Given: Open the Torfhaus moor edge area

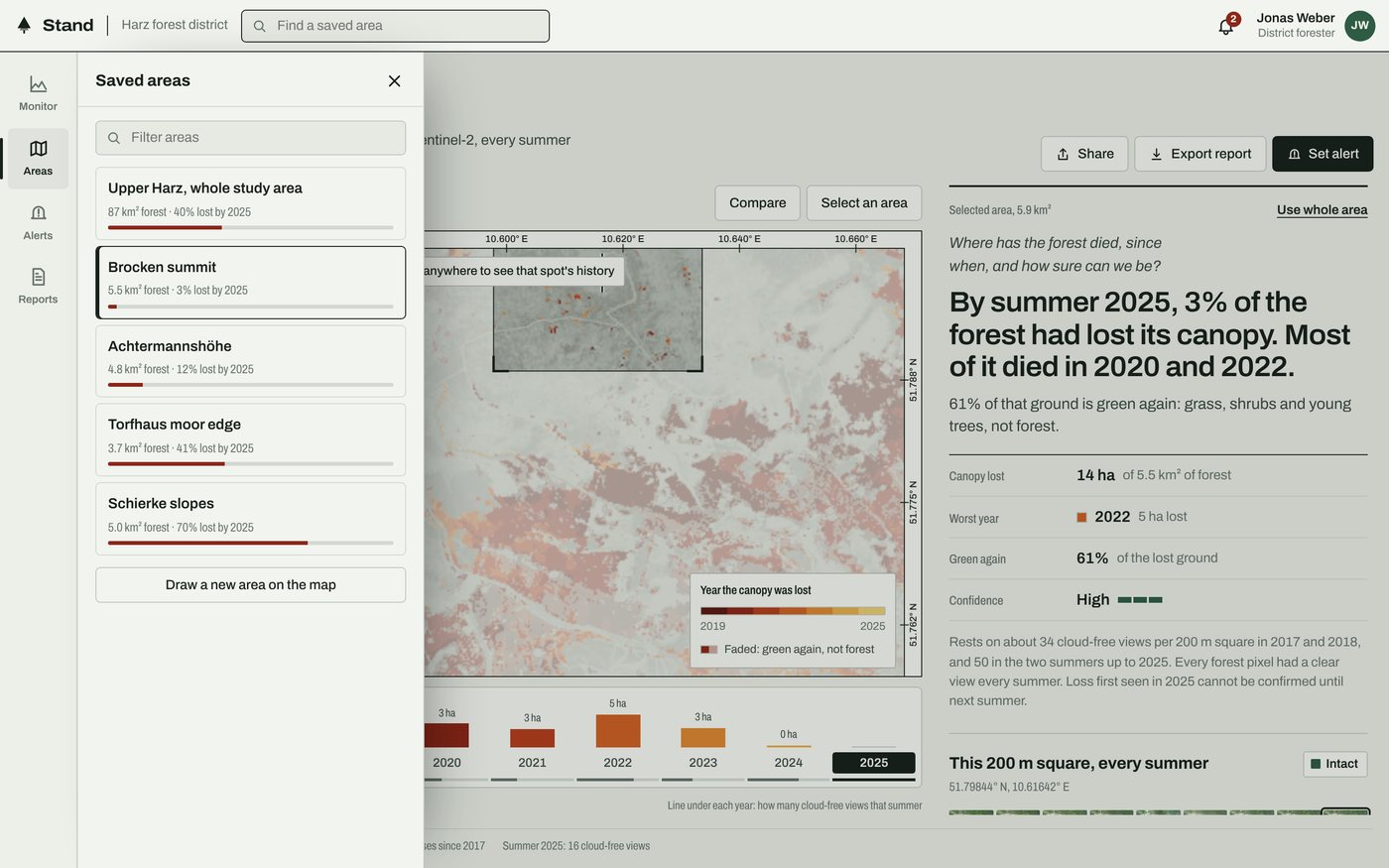Looking at the screenshot, I should coord(251,439).
